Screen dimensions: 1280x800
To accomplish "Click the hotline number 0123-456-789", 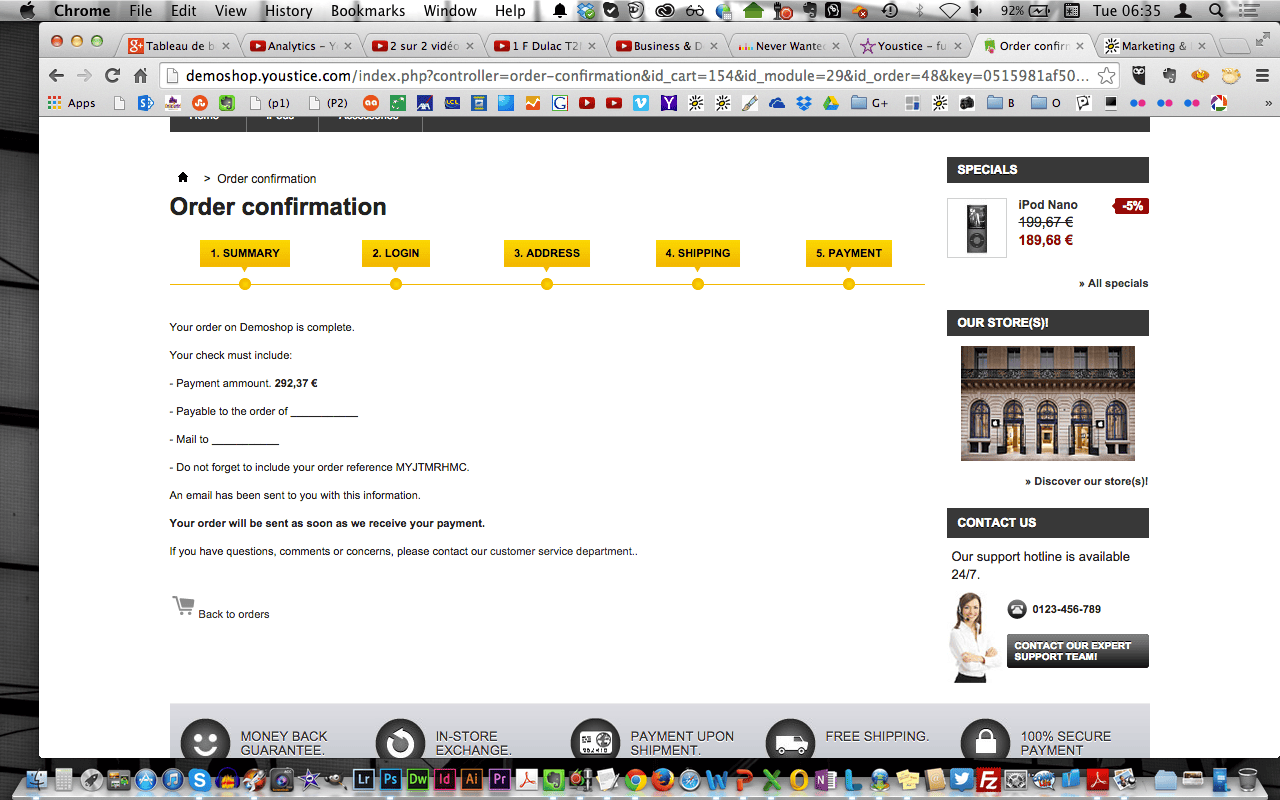I will pyautogui.click(x=1067, y=609).
